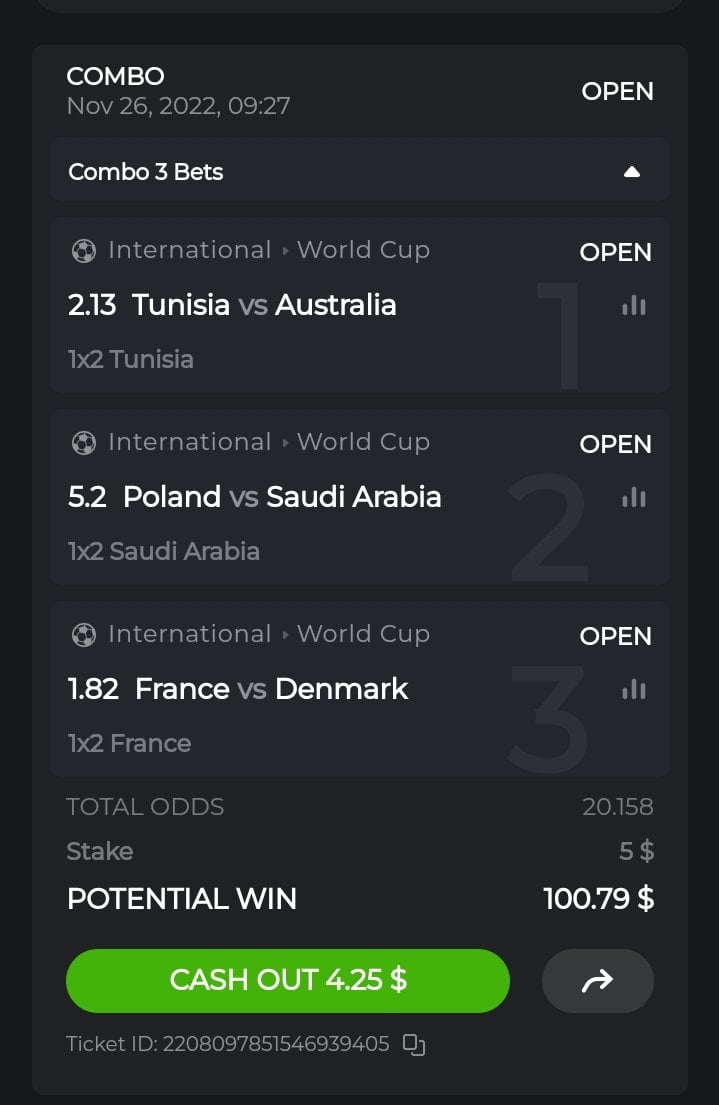
Task: Copy the ticket ID
Action: click(x=414, y=1045)
